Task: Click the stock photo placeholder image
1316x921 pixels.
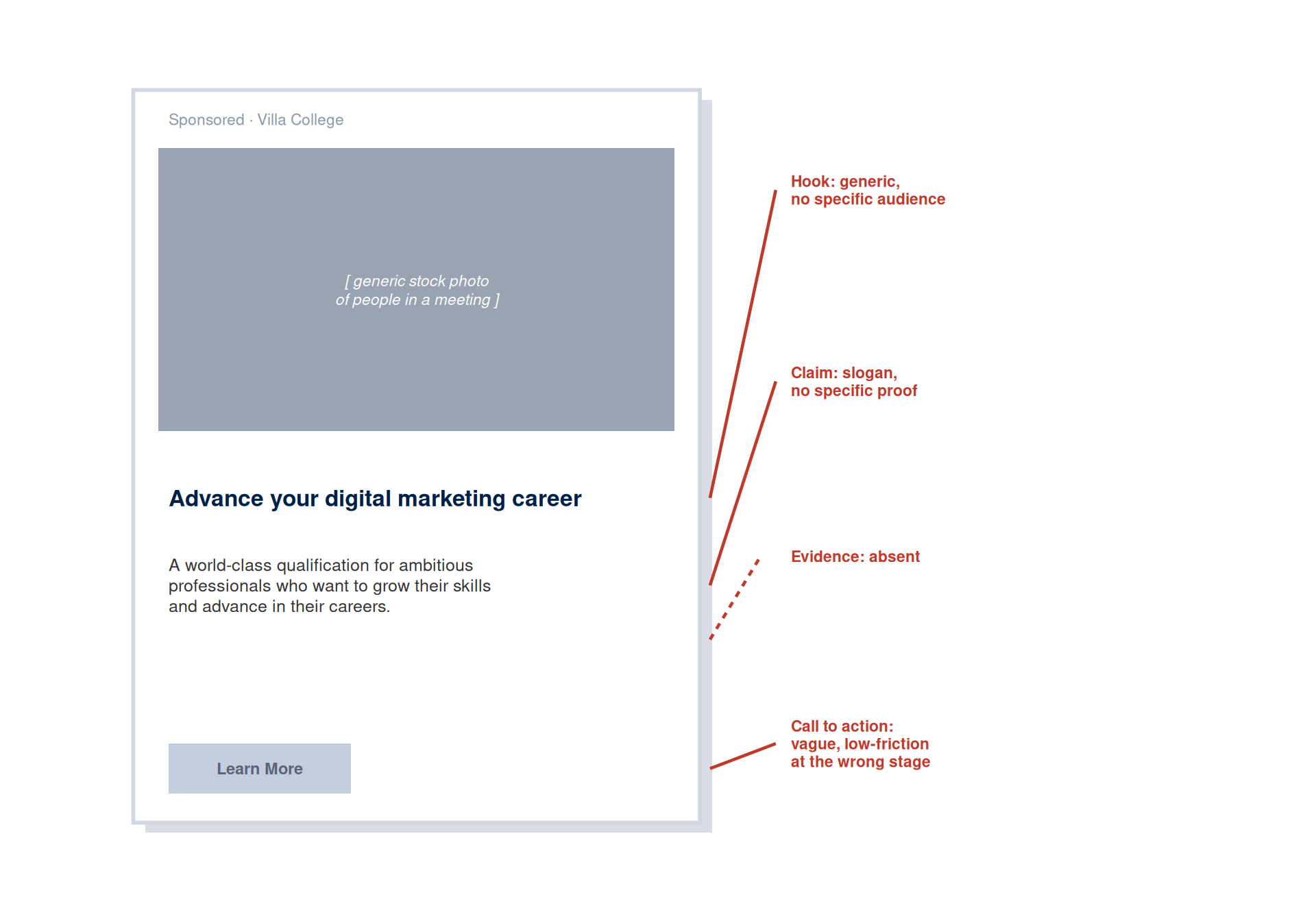Action: tap(416, 289)
